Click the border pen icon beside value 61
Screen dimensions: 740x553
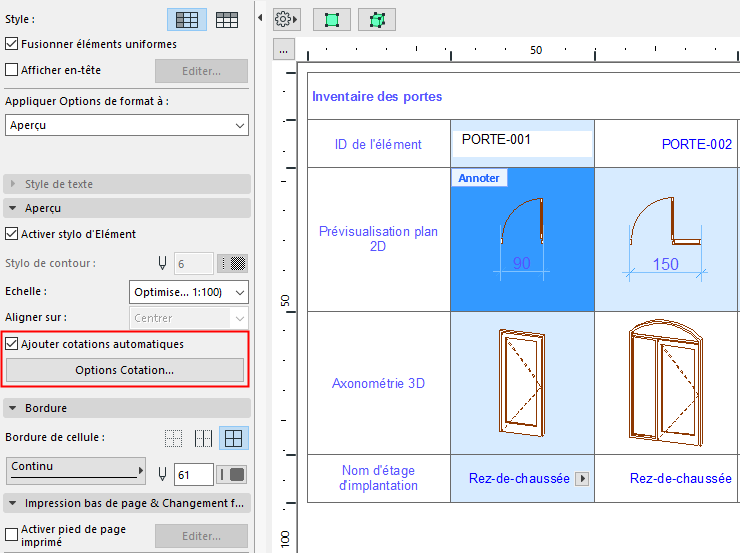[162, 474]
